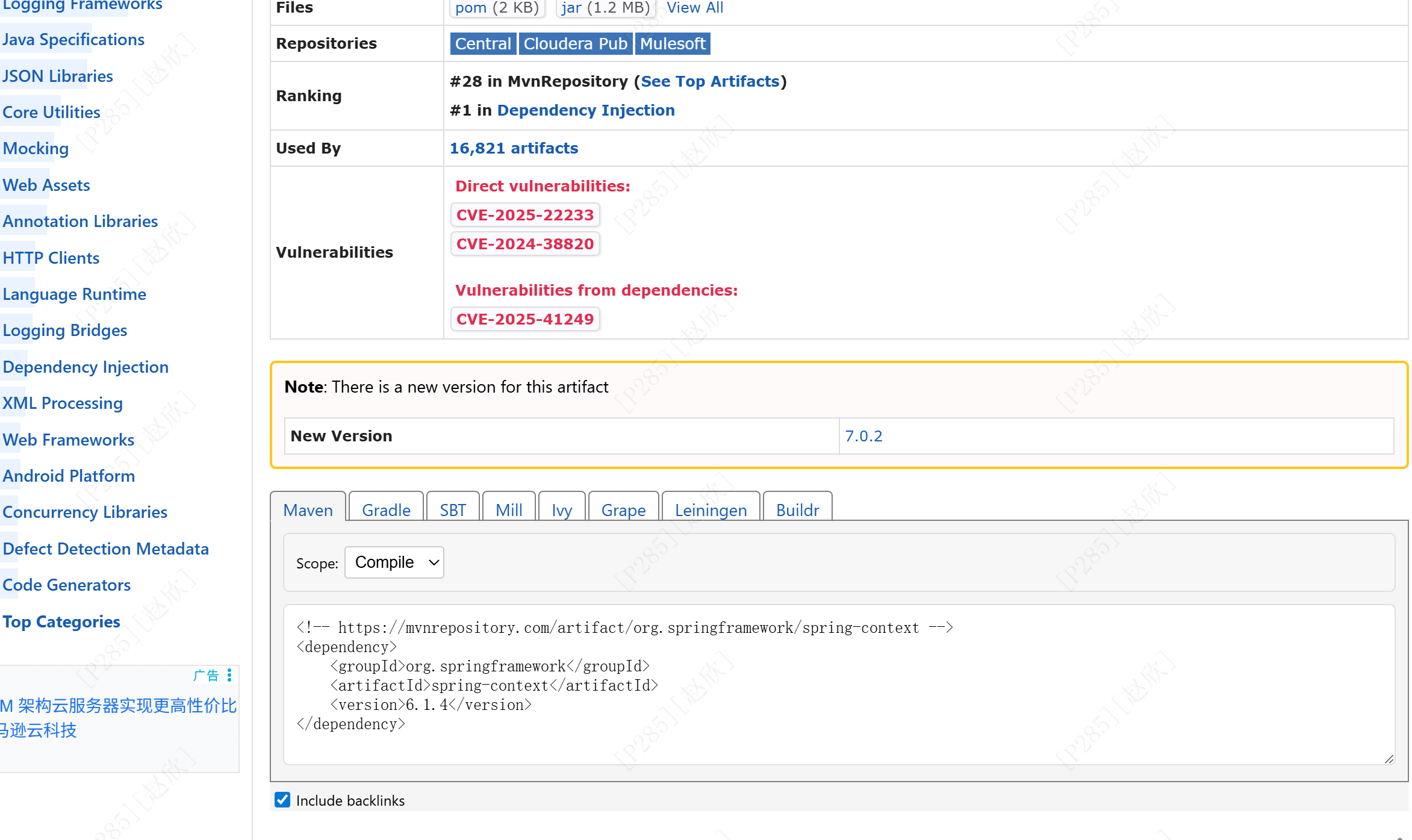Select the SBT tab
Viewport: 1412px width, 840px height.
pos(453,510)
